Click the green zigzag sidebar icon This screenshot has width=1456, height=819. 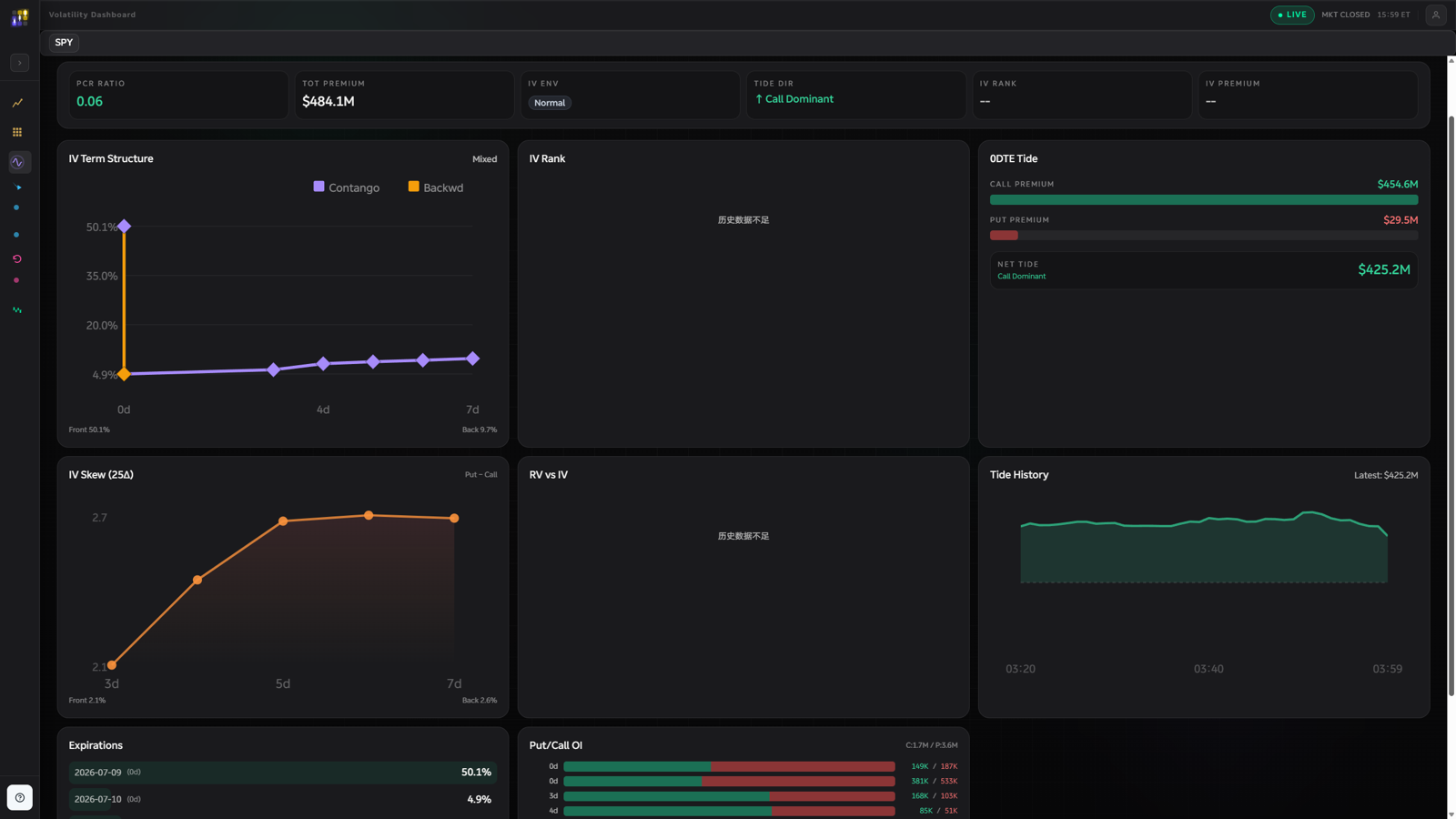(x=17, y=310)
